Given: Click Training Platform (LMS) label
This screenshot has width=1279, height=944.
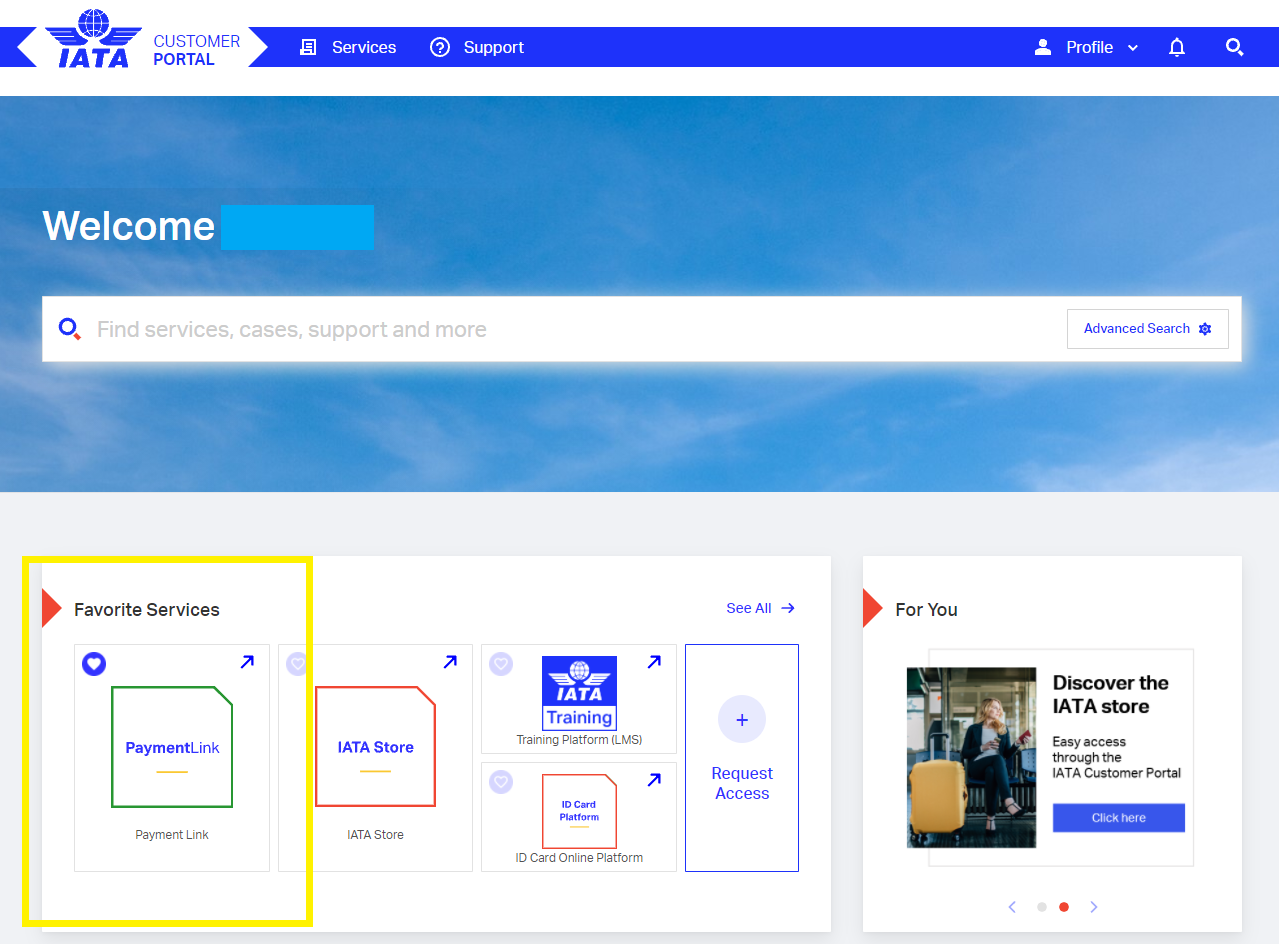Looking at the screenshot, I should tap(579, 740).
